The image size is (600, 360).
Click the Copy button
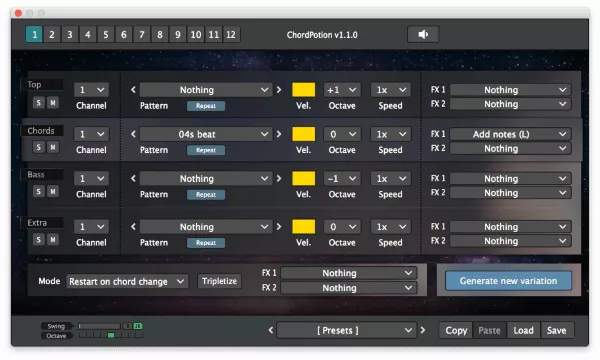(456, 330)
